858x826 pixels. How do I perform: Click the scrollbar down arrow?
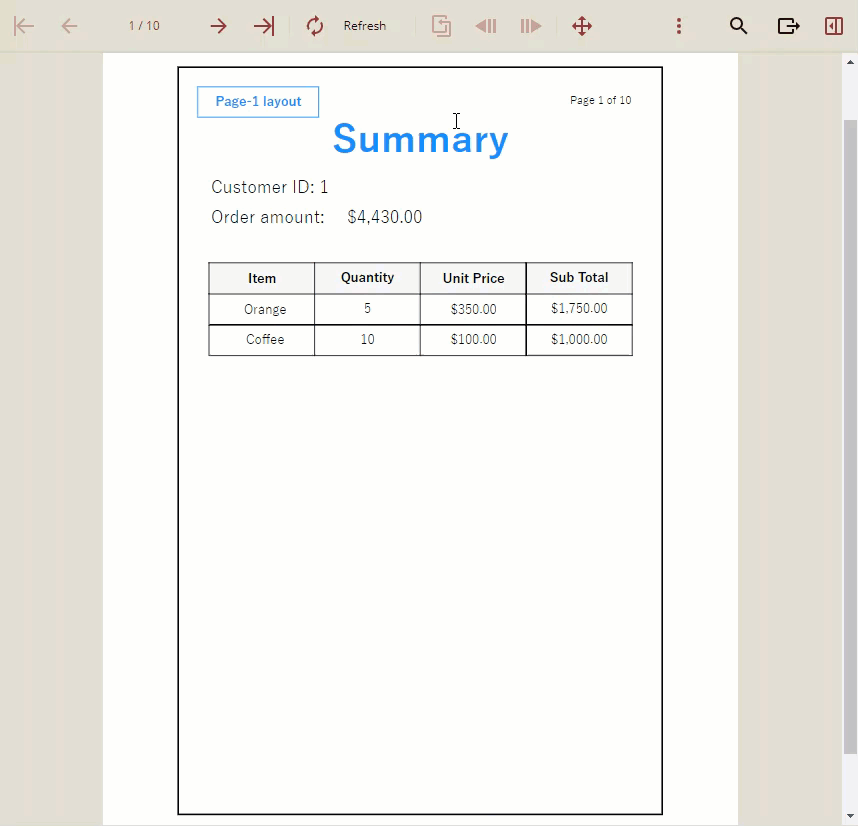tap(850, 817)
